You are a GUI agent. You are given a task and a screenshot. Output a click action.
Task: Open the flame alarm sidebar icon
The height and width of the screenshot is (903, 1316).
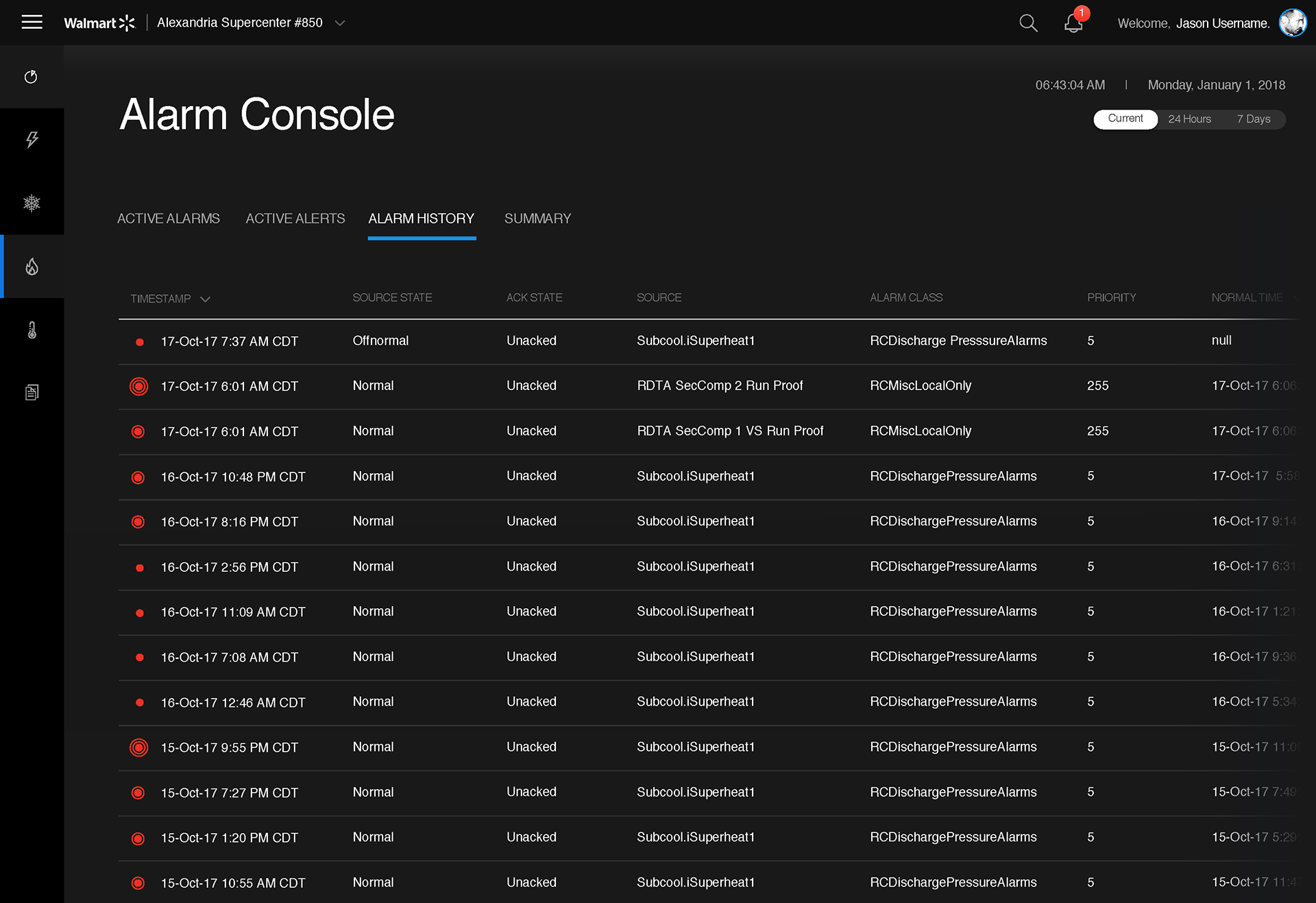tap(32, 266)
